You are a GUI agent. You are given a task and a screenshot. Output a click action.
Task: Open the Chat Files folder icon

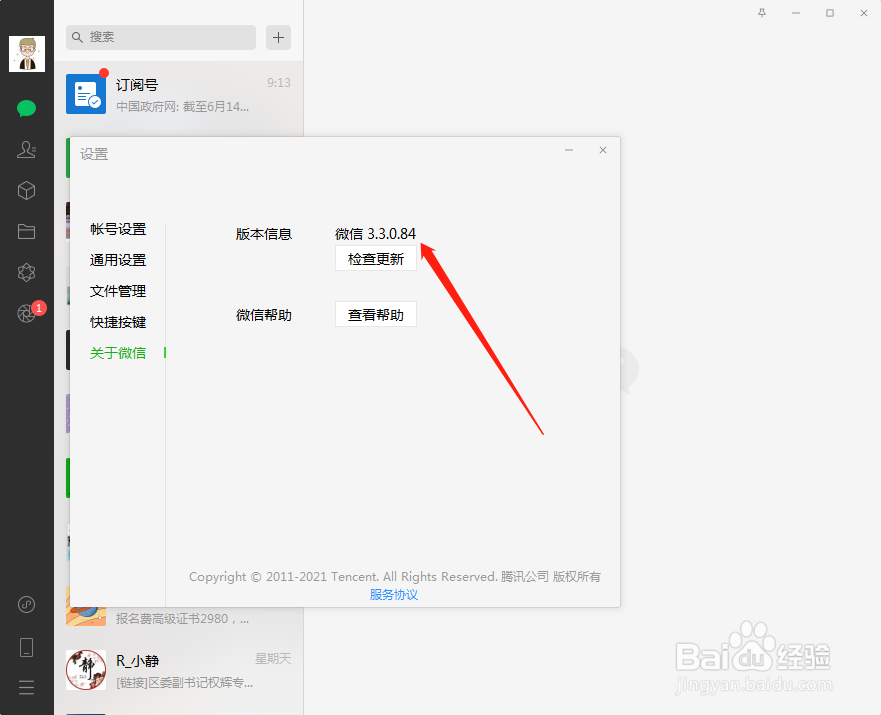pyautogui.click(x=26, y=231)
